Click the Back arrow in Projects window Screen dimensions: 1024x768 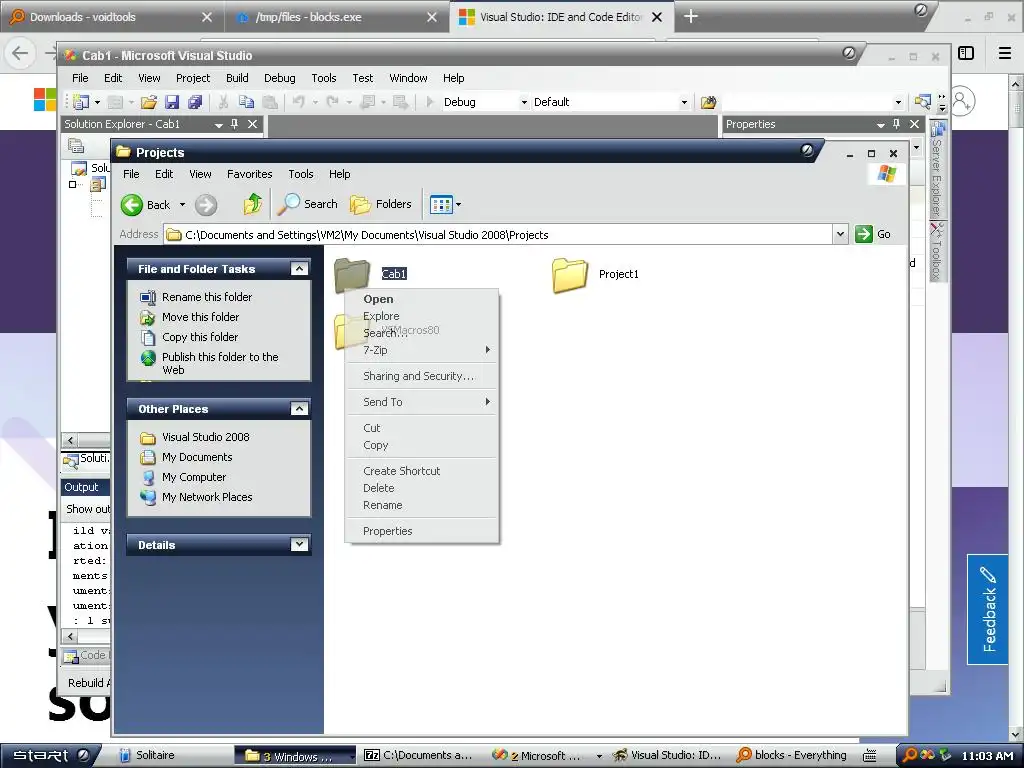point(131,205)
